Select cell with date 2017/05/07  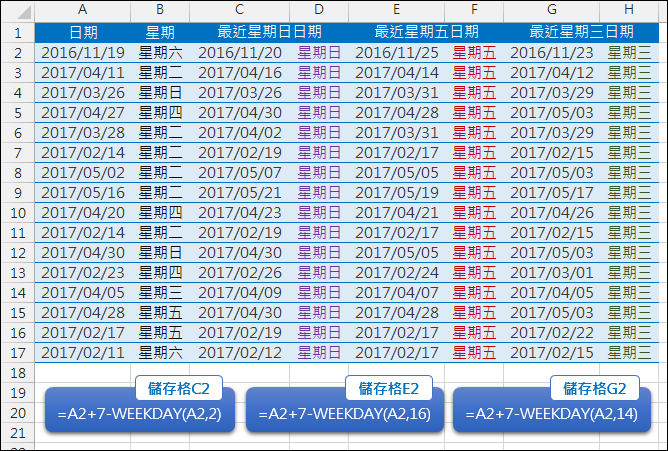(x=240, y=173)
